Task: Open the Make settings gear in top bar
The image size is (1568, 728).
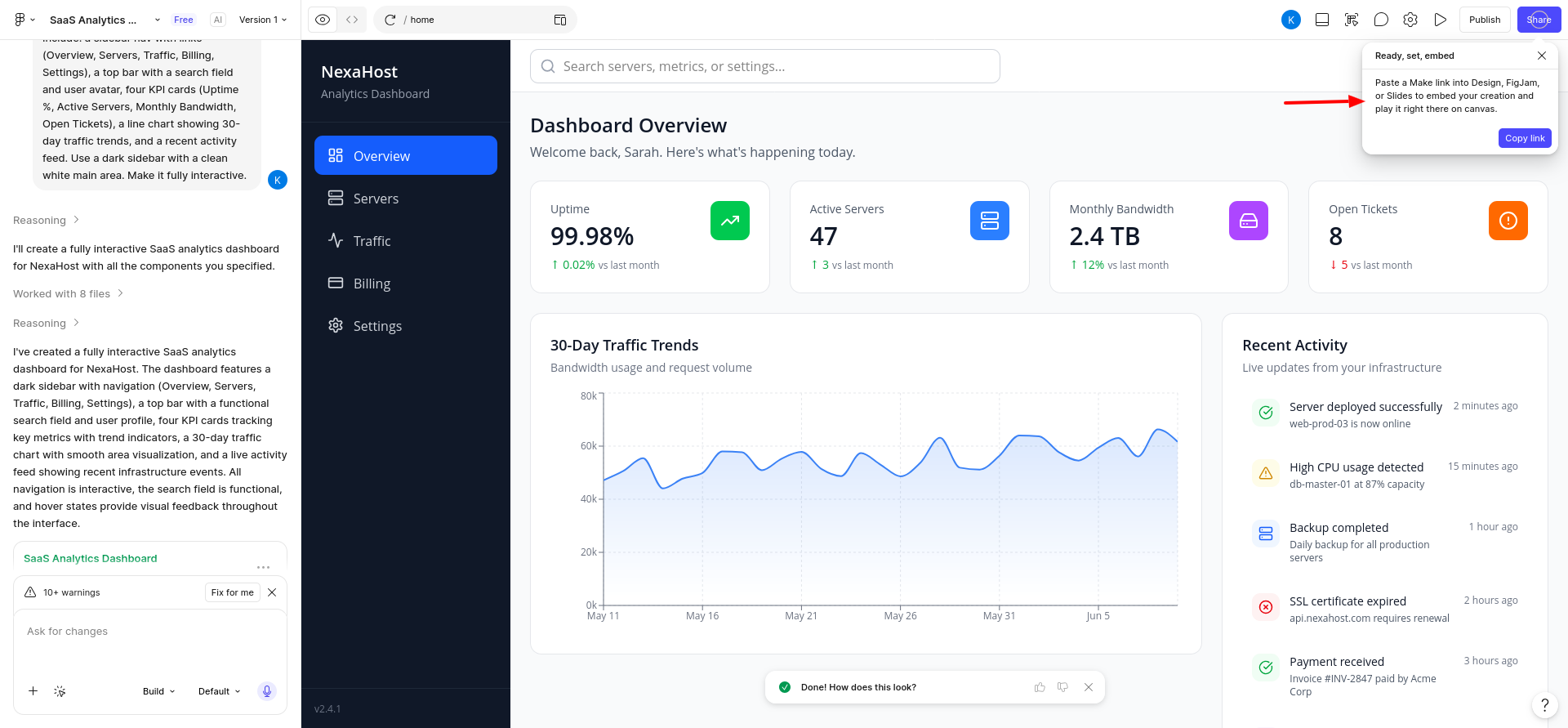Action: (1410, 20)
